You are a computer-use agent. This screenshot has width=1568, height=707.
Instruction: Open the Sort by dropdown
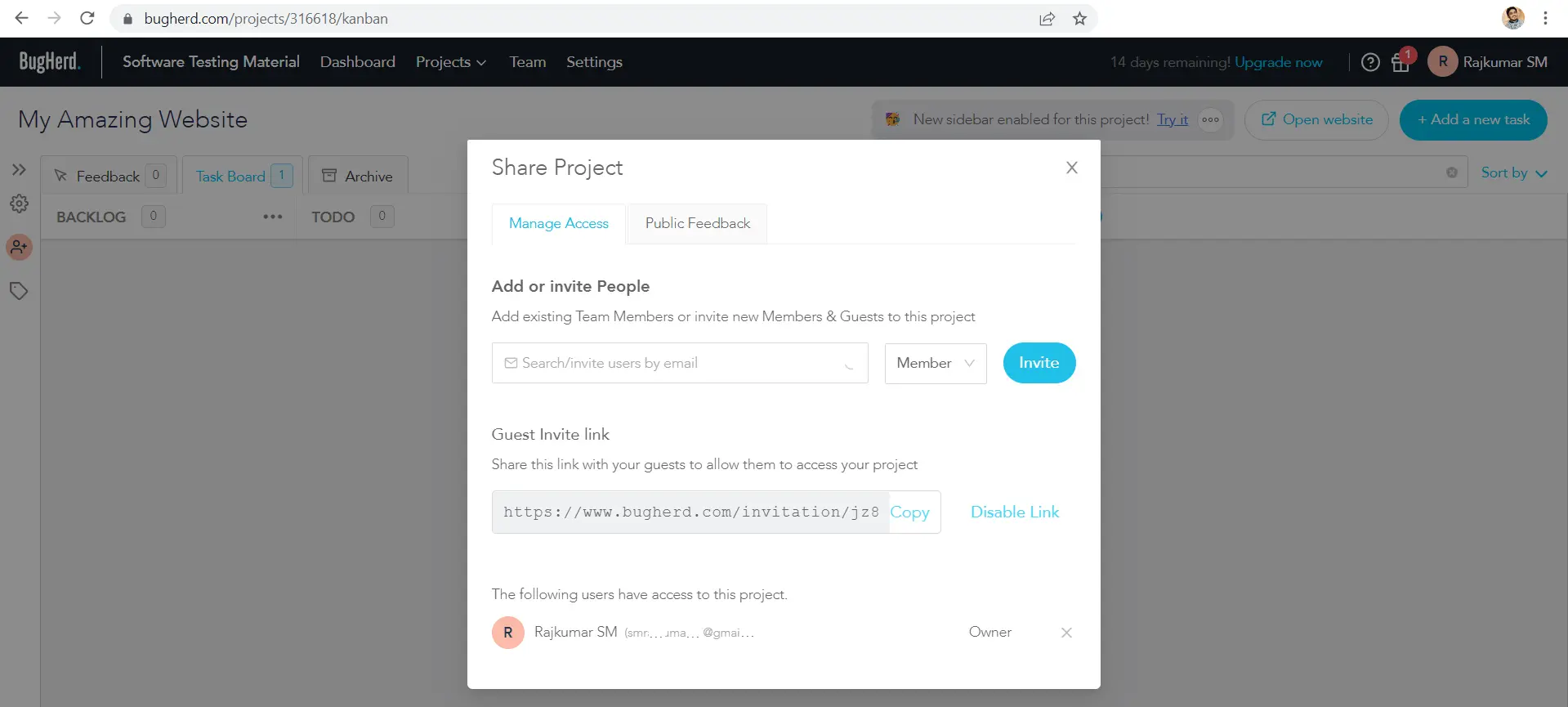click(x=1514, y=172)
